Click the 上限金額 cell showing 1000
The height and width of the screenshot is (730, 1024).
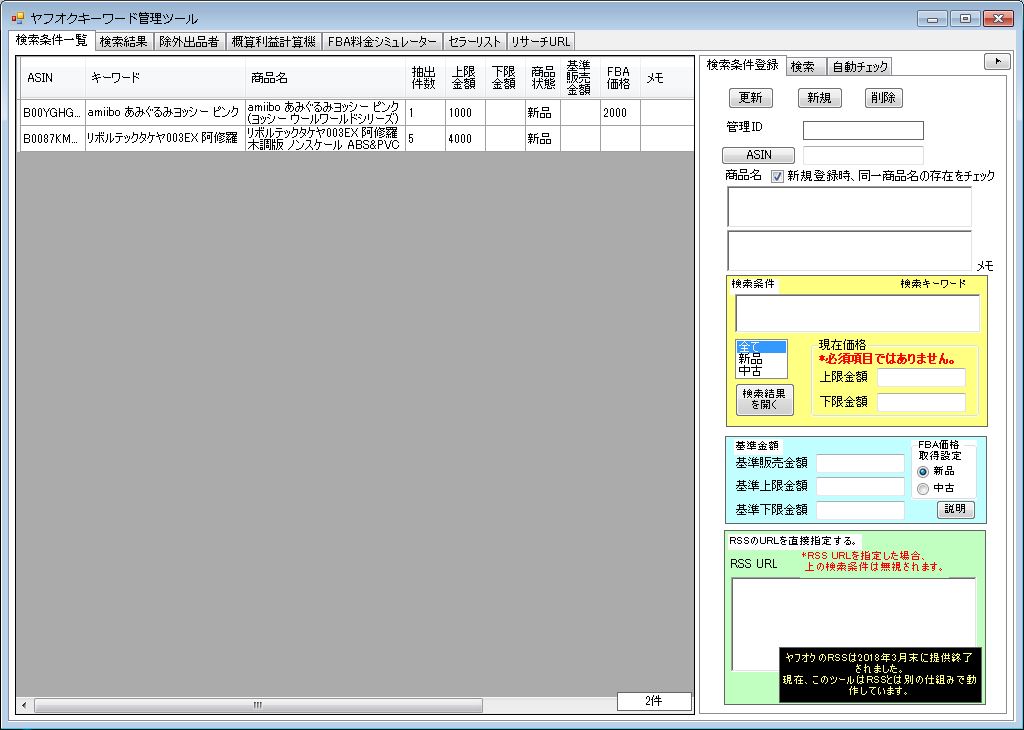[465, 112]
